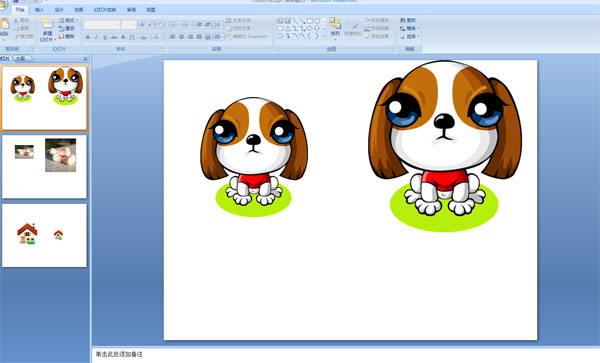Select the Triangle shape in shapes gallery
This screenshot has height=363, width=600.
point(288,29)
